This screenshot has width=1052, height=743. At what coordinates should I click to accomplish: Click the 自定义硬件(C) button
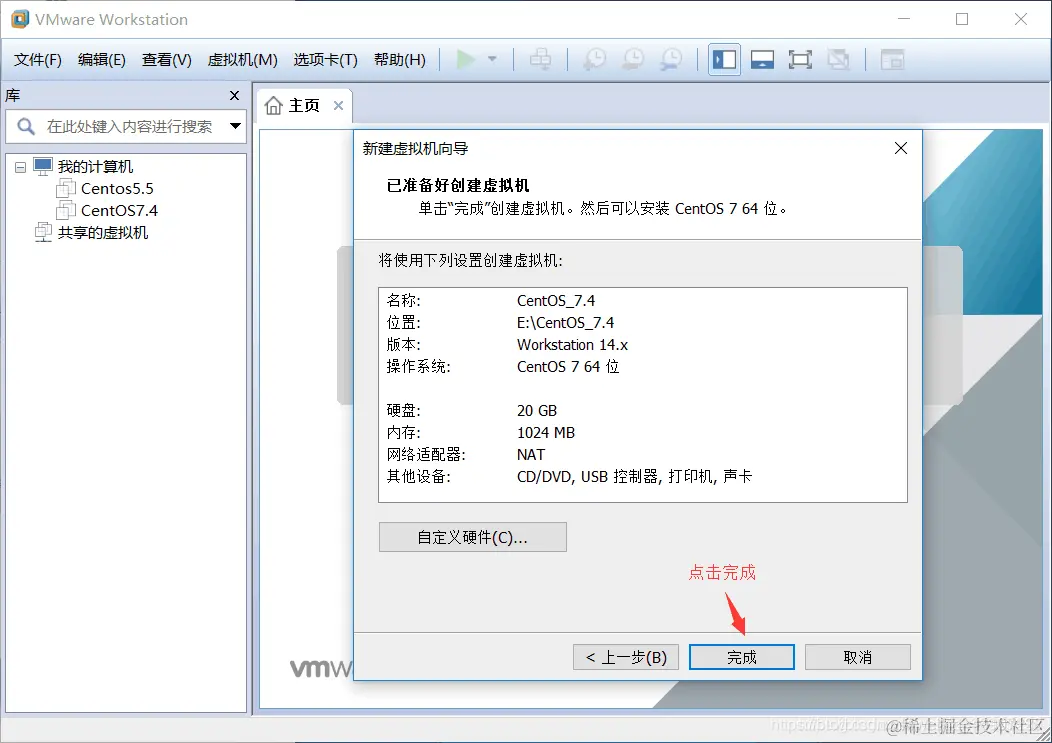tap(472, 537)
